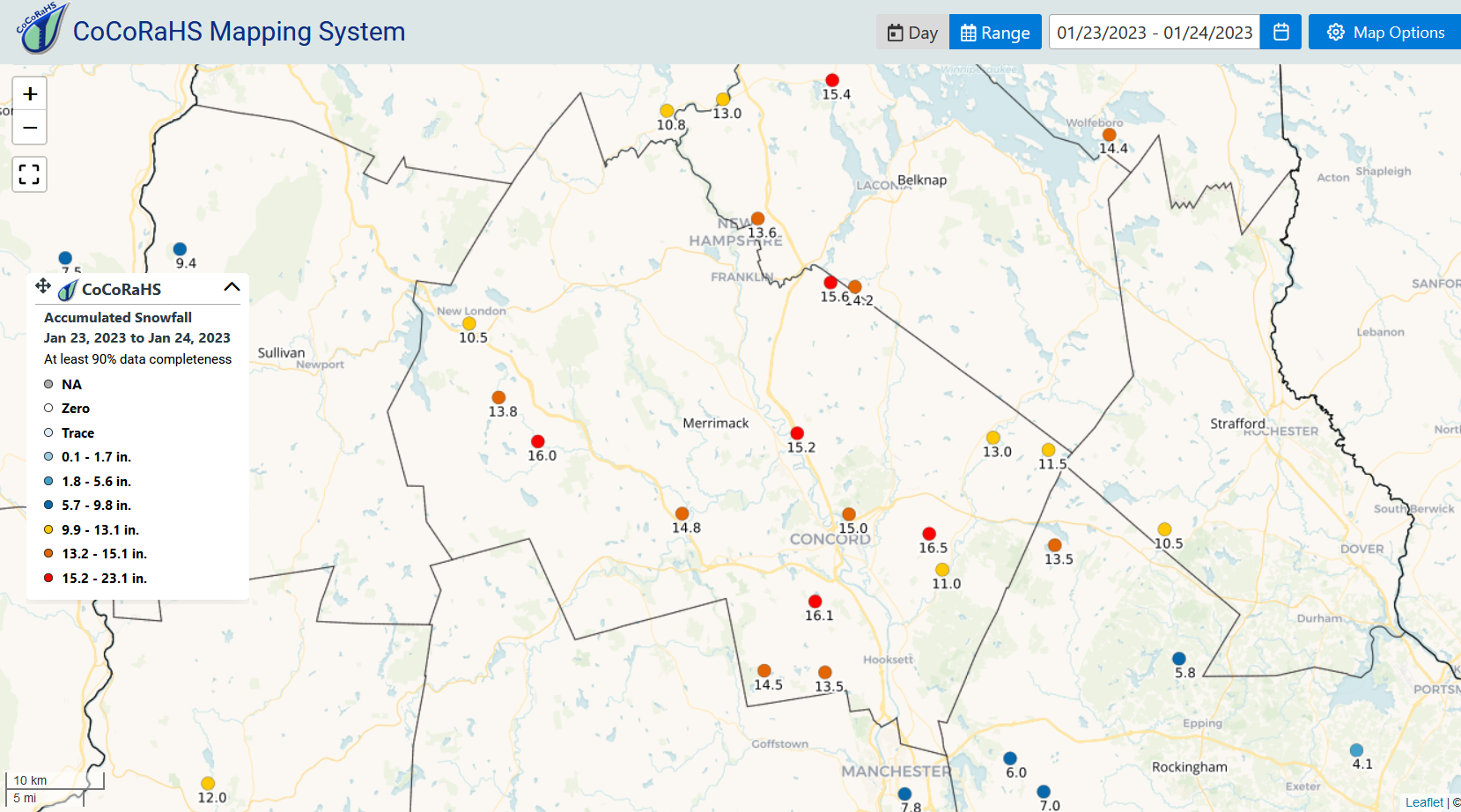1461x812 pixels.
Task: Click the '0.1 - 1.7 in.' legend text
Action: click(96, 457)
